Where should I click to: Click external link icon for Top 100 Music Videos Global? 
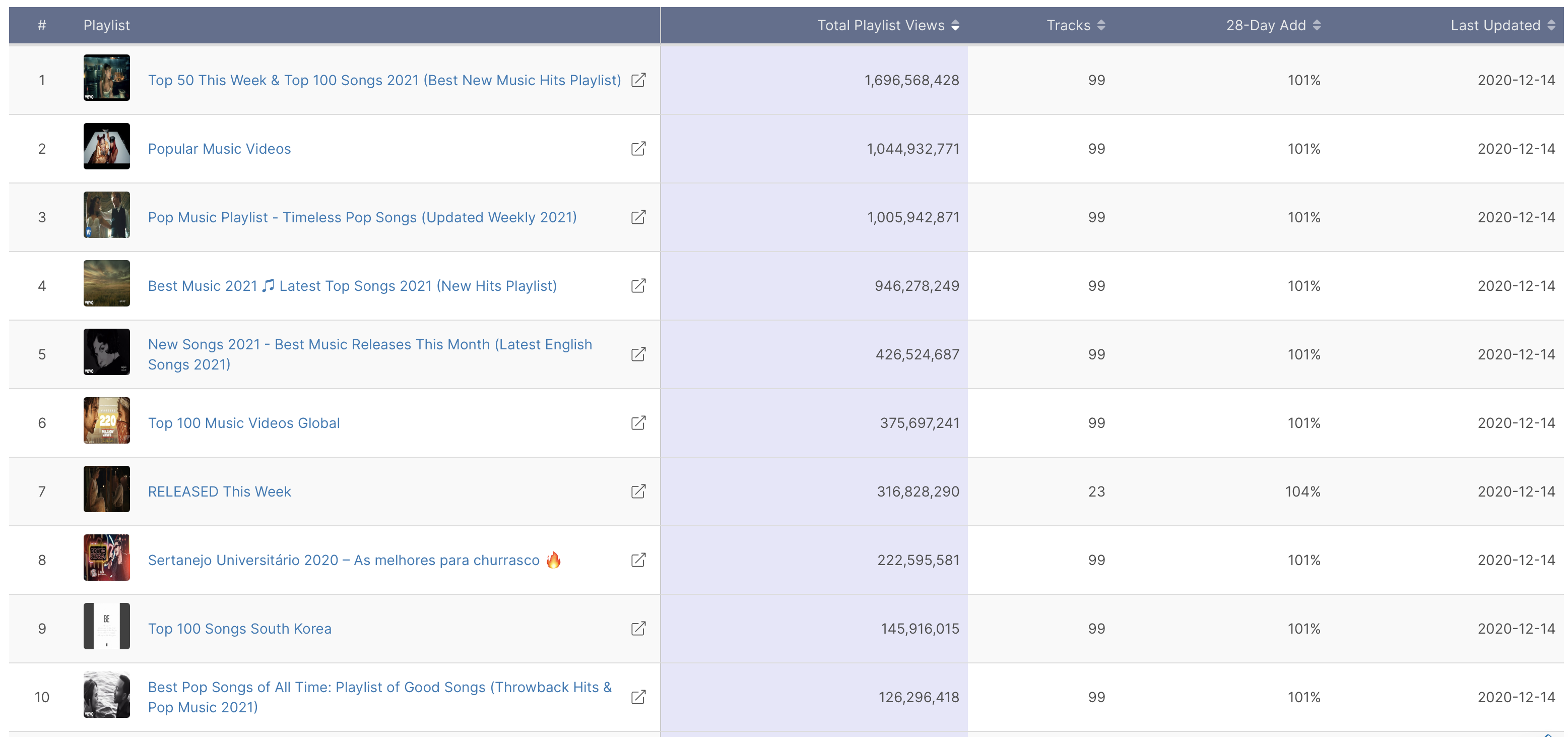click(x=638, y=423)
